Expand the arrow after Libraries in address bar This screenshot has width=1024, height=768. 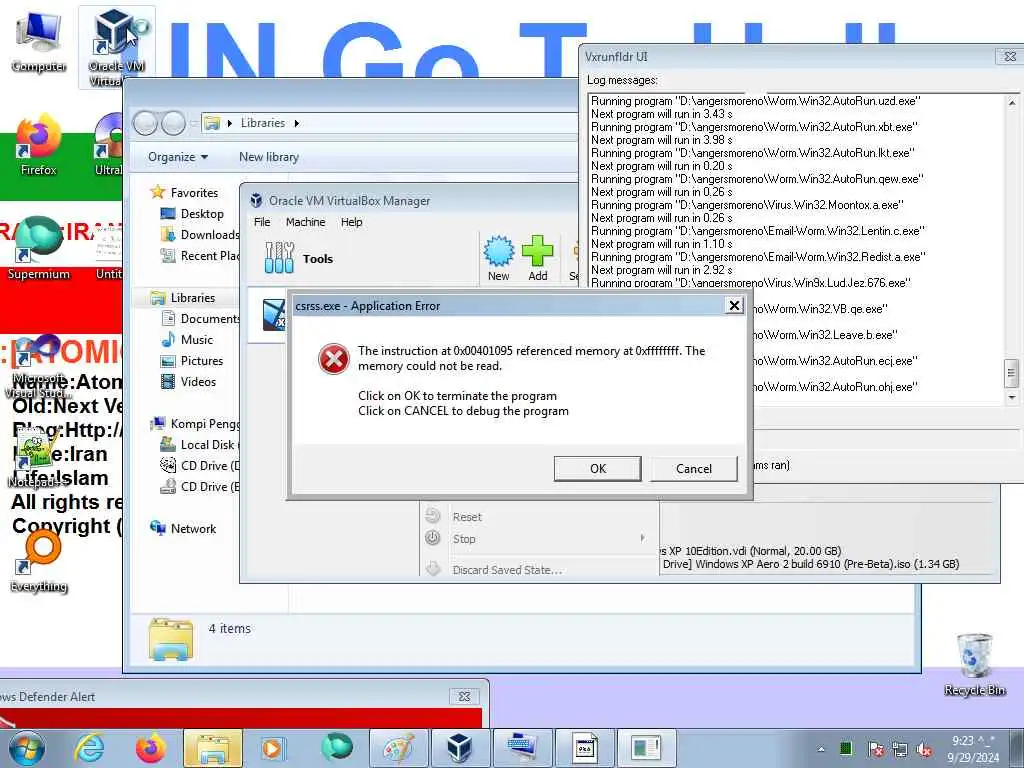[x=296, y=123]
